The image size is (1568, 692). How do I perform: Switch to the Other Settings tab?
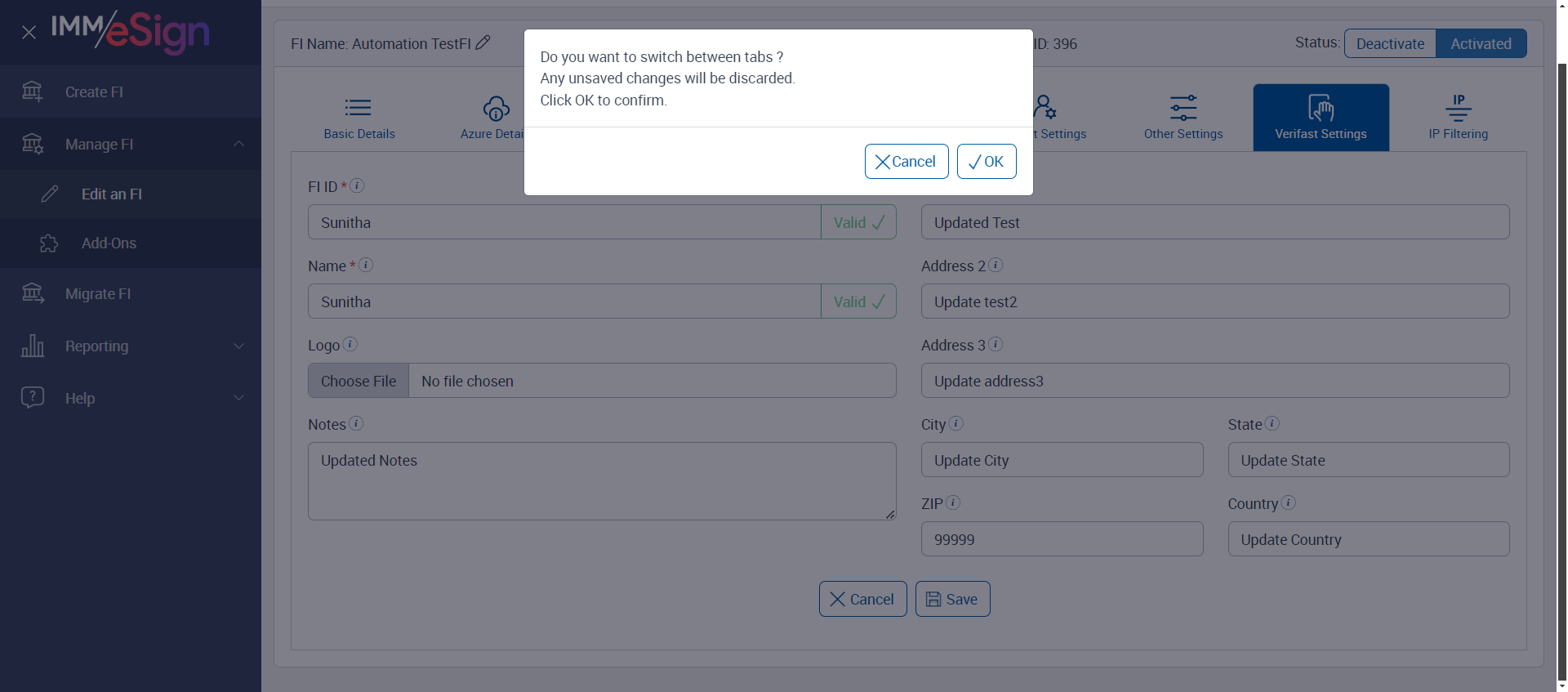click(1183, 118)
